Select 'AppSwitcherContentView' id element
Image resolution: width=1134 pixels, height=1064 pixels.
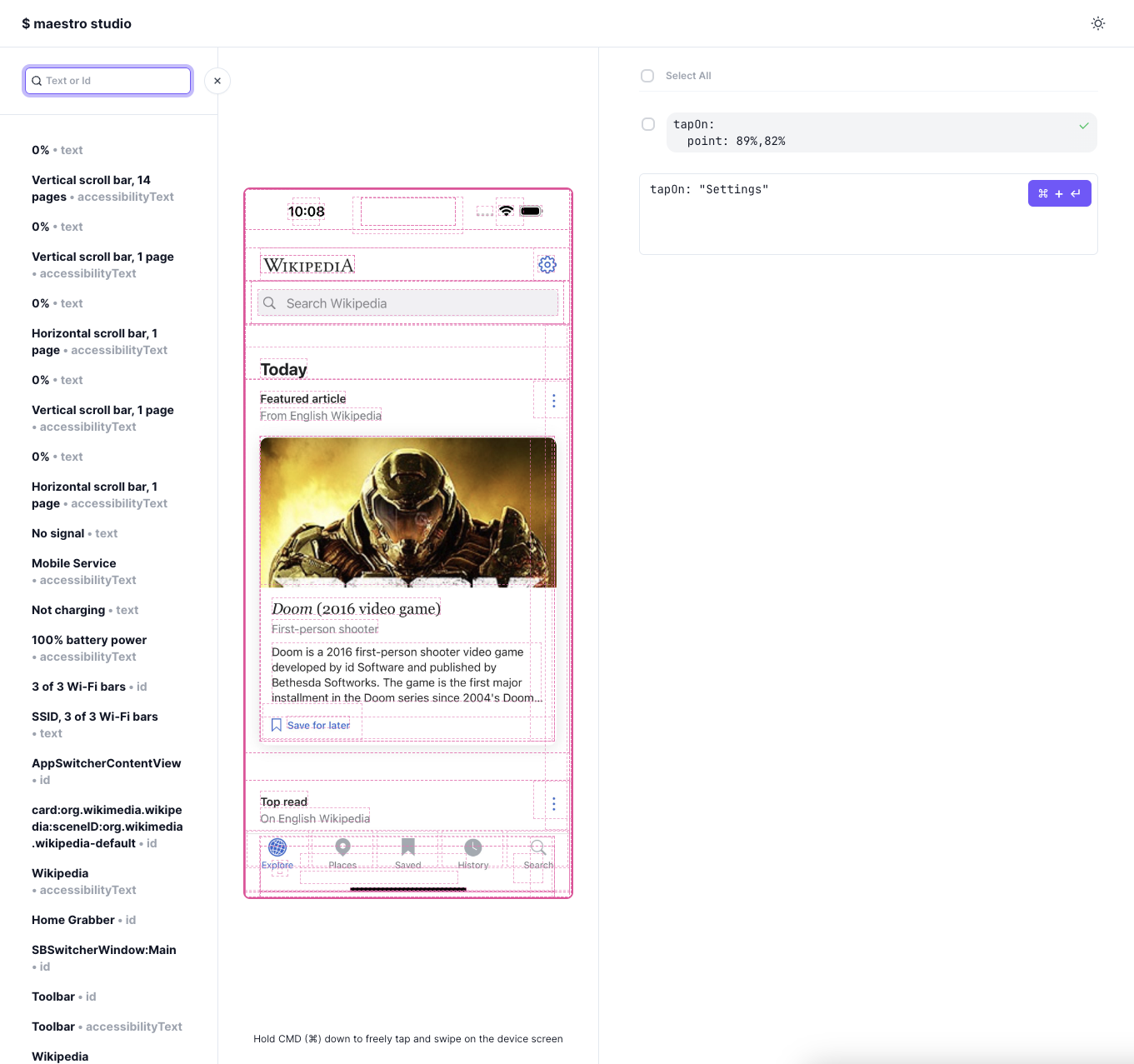click(x=107, y=772)
